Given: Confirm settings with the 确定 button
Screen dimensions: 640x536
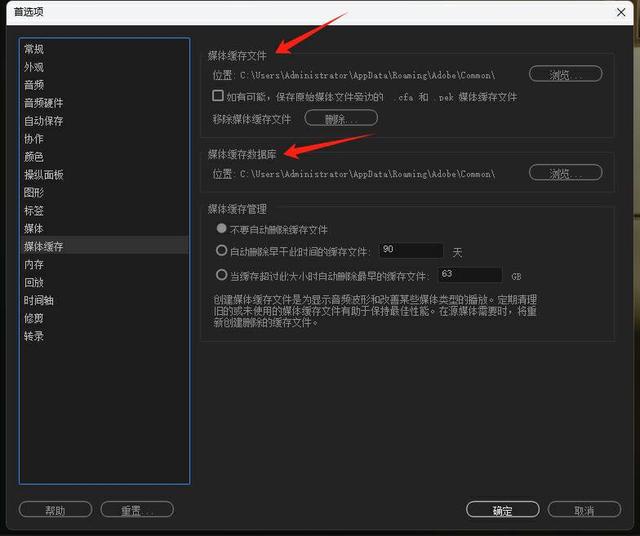Looking at the screenshot, I should click(x=502, y=510).
